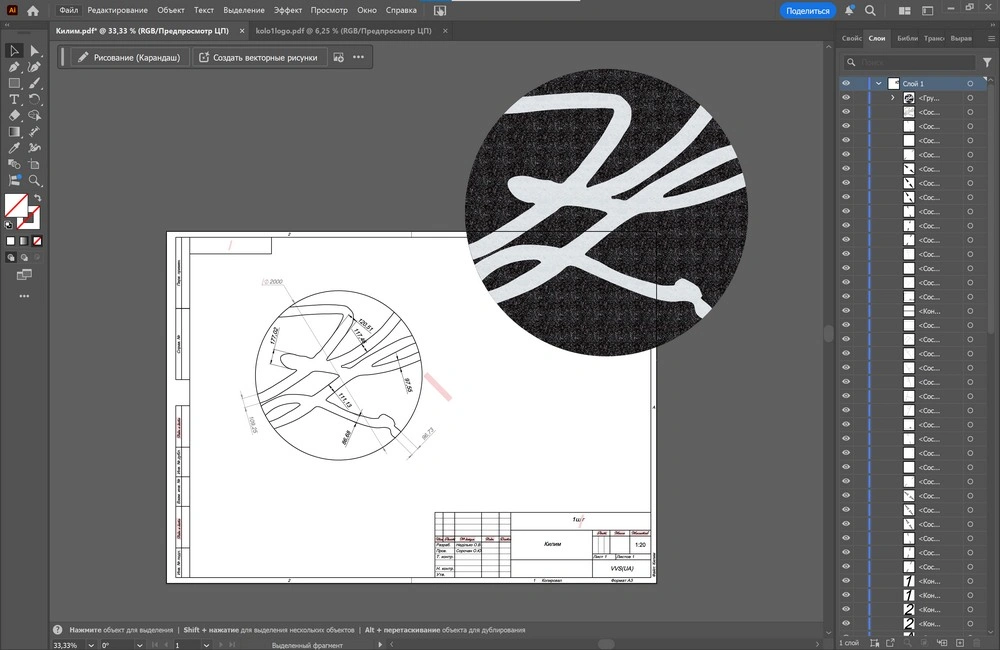This screenshot has height=650, width=1000.
Task: Click the Поделиться button
Action: coord(807,11)
